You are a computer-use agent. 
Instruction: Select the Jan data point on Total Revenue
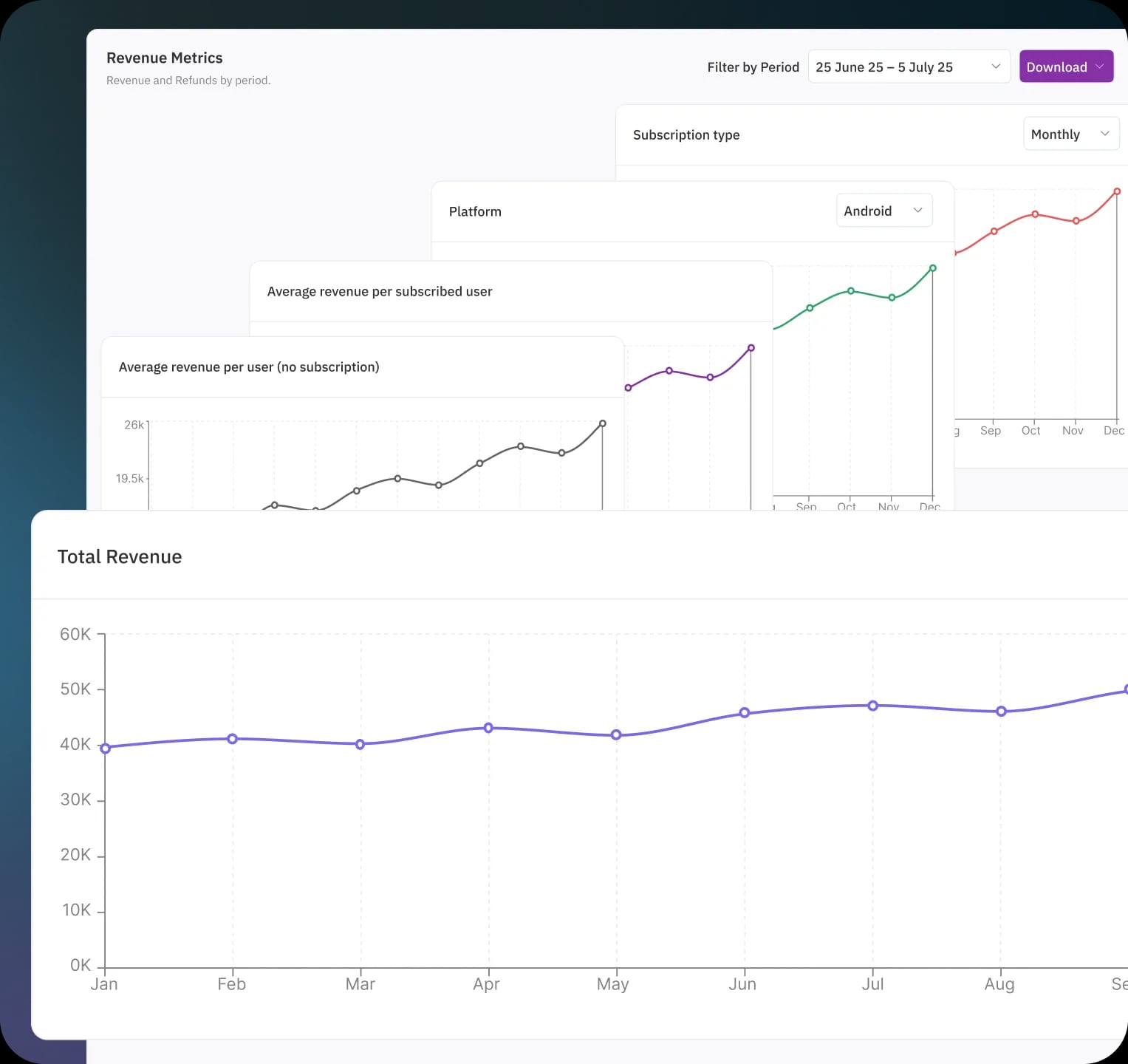(x=104, y=748)
